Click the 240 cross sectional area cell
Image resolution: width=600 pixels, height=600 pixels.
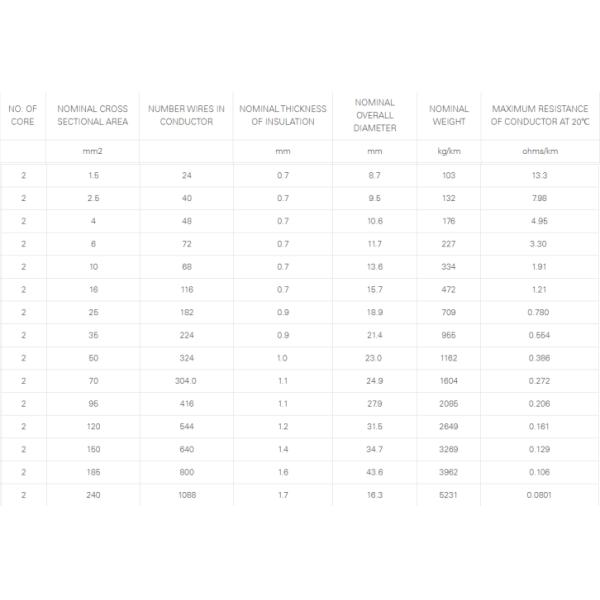(x=93, y=494)
